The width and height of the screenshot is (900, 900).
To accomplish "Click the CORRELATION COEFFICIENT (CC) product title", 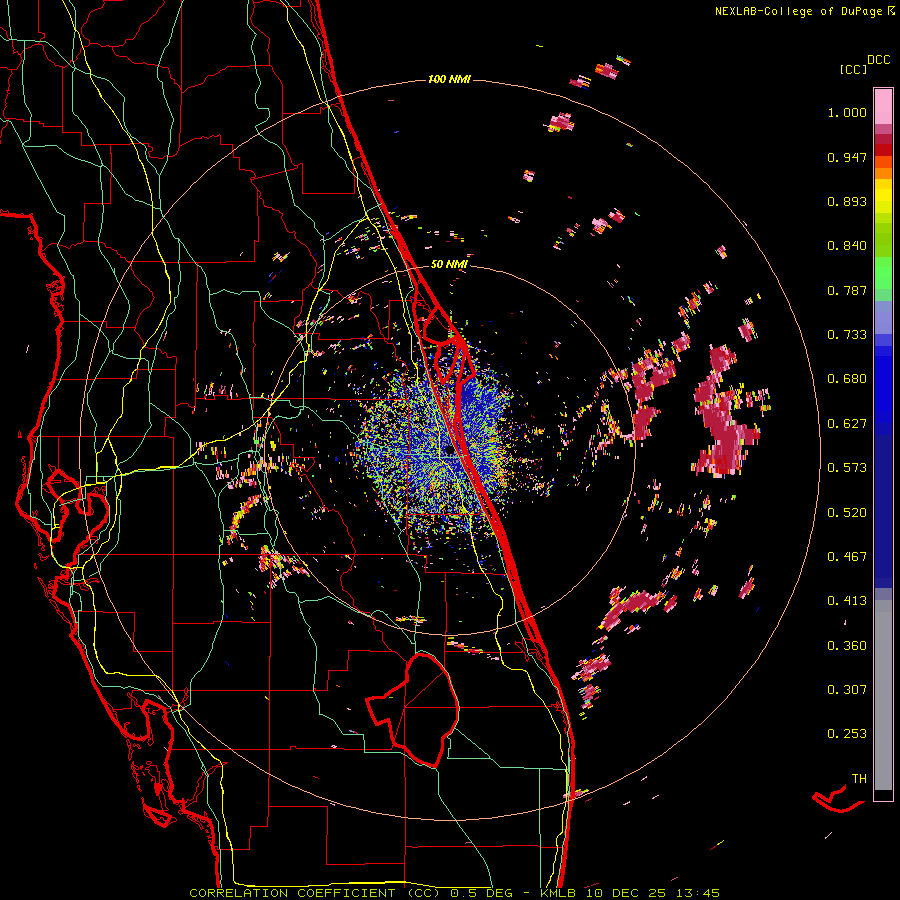I will 314,893.
